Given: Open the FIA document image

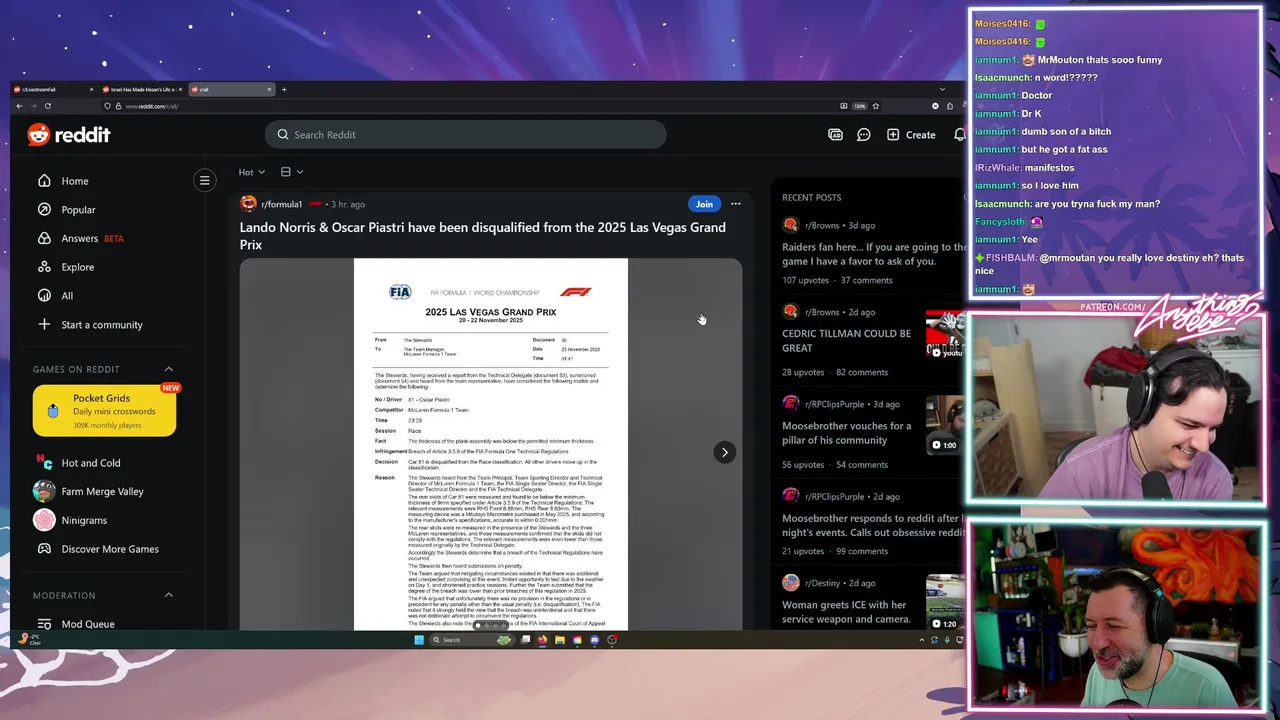Looking at the screenshot, I should coord(491,445).
